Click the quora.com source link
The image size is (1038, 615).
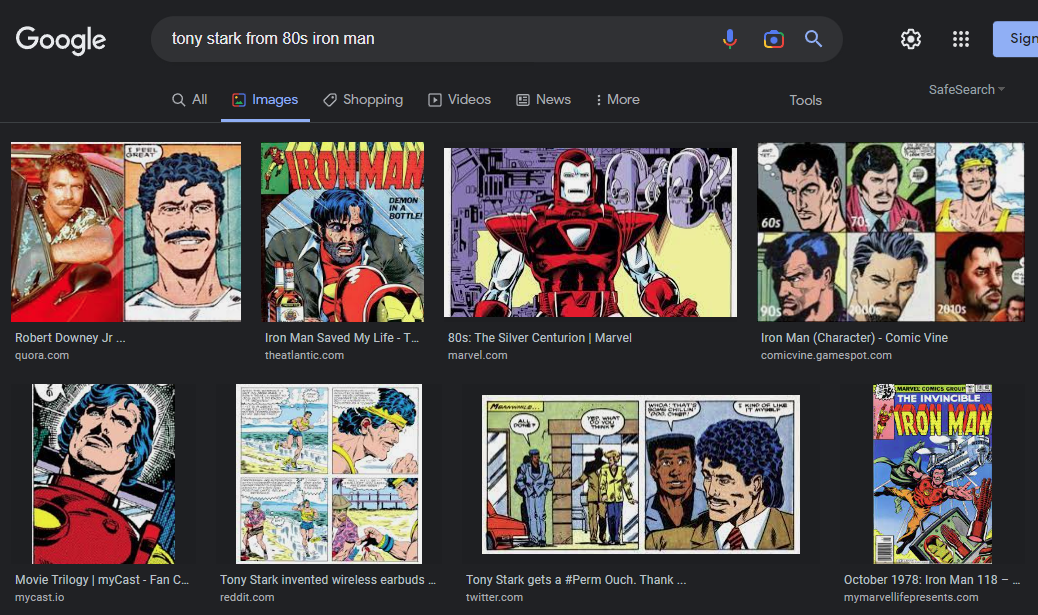(x=42, y=355)
